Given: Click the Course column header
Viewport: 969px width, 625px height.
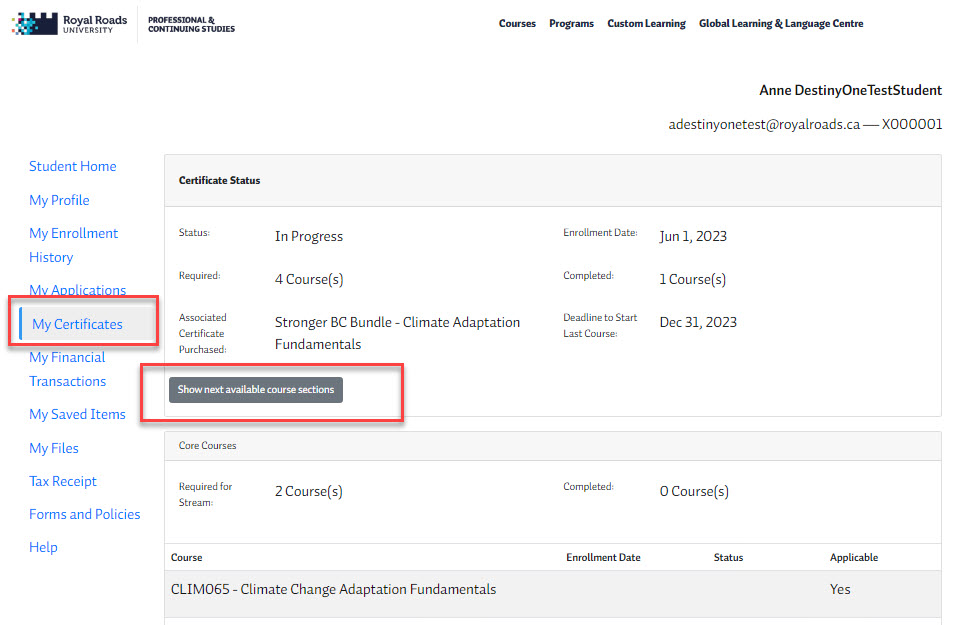Looking at the screenshot, I should pos(187,558).
